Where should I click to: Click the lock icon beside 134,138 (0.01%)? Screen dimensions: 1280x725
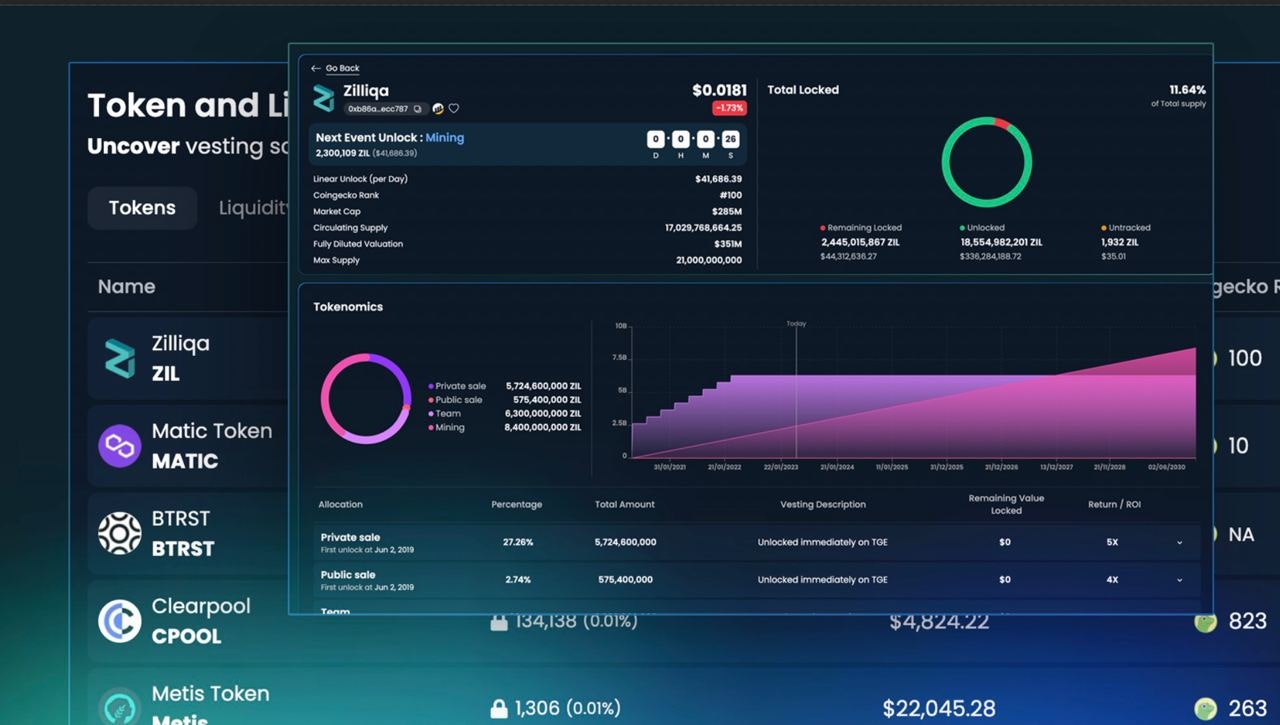point(498,622)
